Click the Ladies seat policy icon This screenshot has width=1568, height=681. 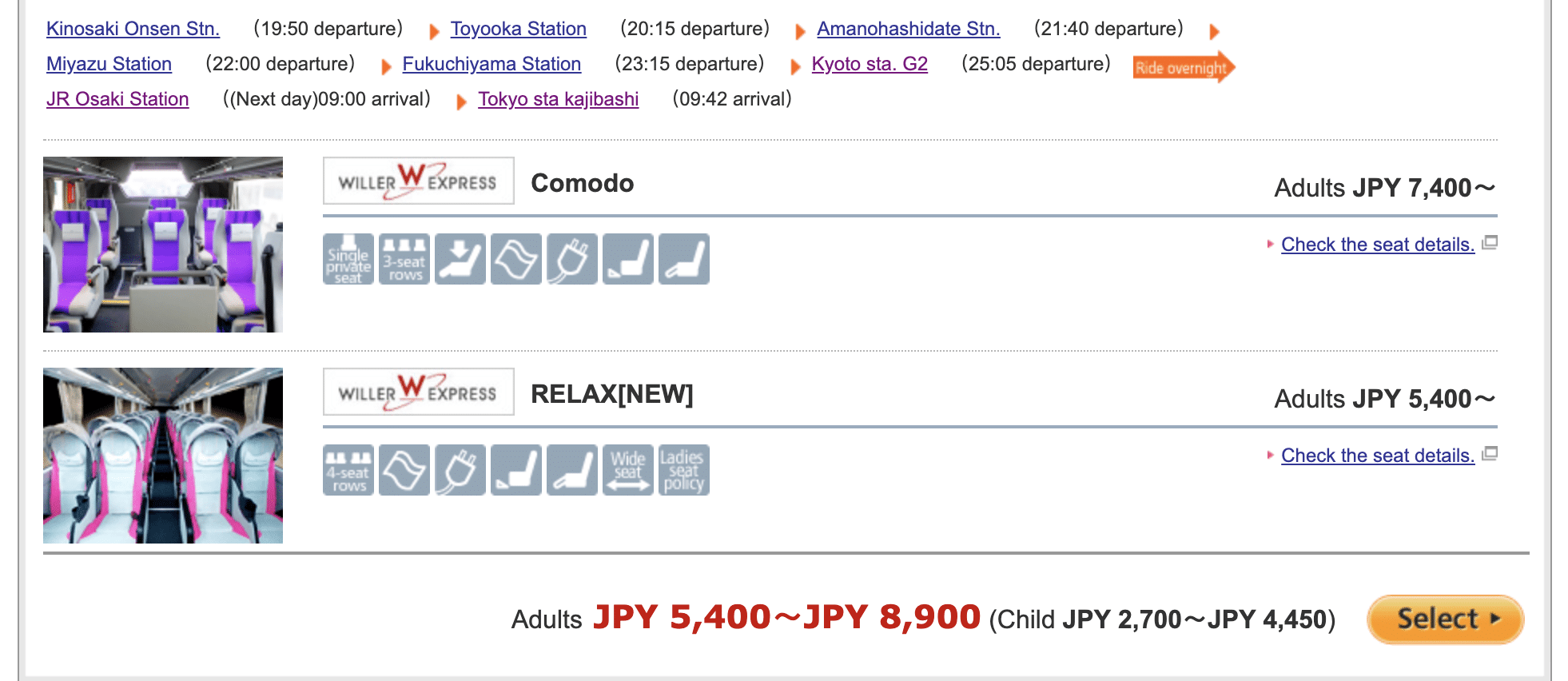(x=684, y=470)
